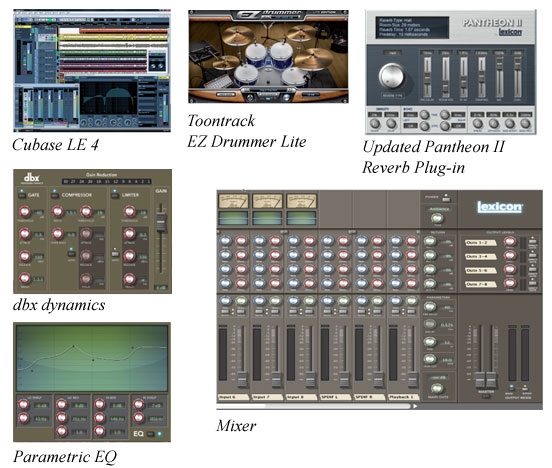Click the Compressor threshold knob
Image resolution: width=552 pixels, height=468 pixels.
[86, 212]
